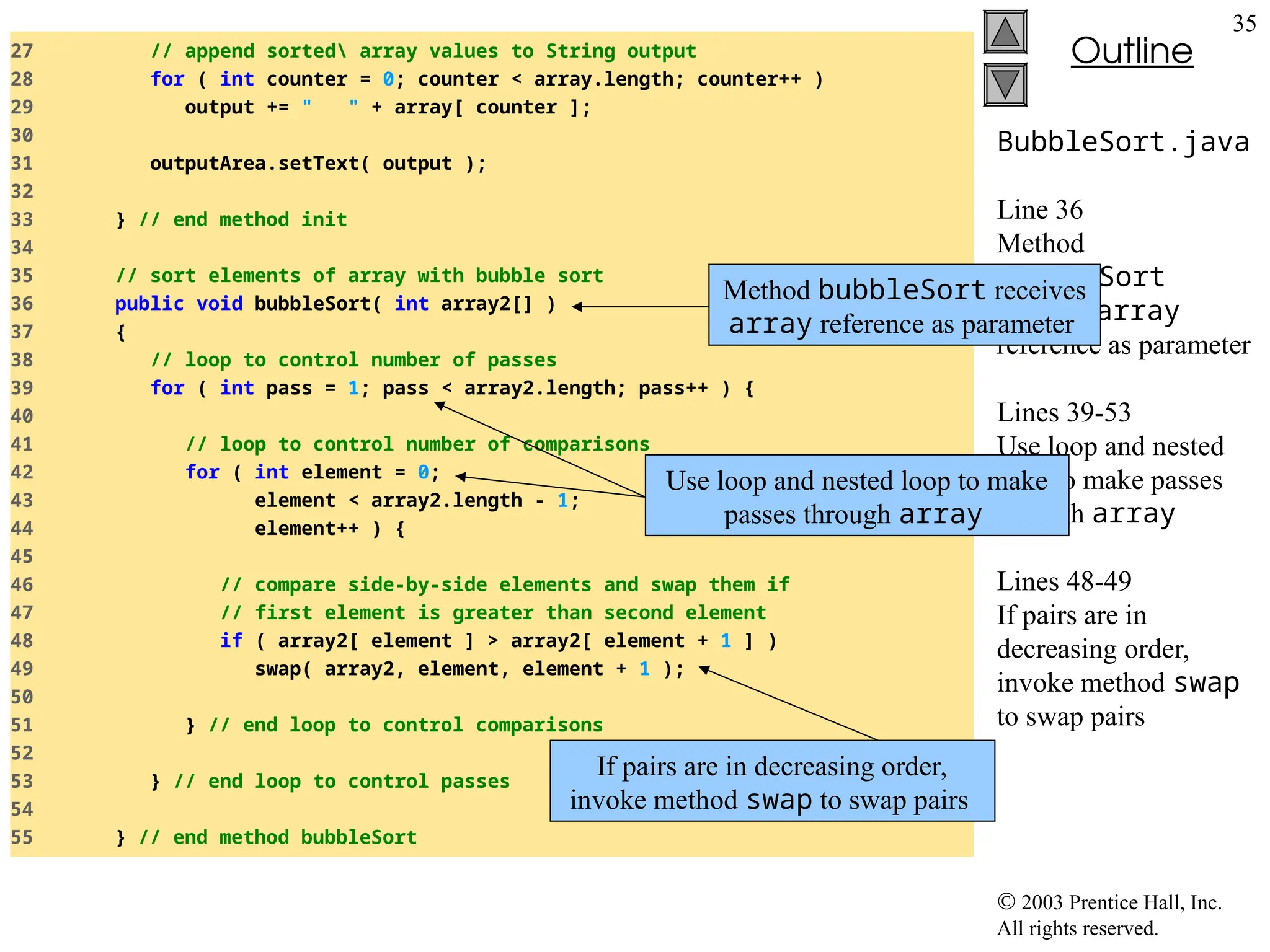This screenshot has height=952, width=1270.
Task: Click callout 'Method bubbleSort receives array reference'
Action: coord(904,305)
